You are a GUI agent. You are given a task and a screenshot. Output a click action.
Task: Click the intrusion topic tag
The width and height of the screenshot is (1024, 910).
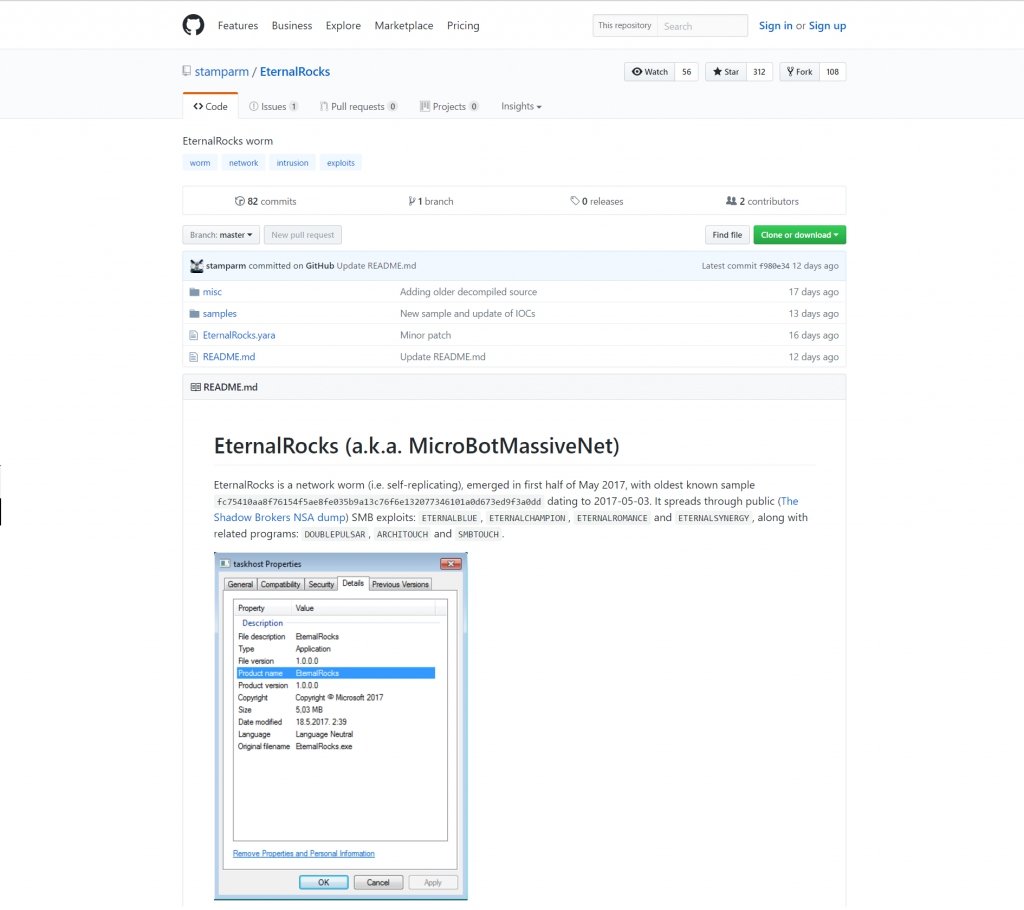(292, 163)
